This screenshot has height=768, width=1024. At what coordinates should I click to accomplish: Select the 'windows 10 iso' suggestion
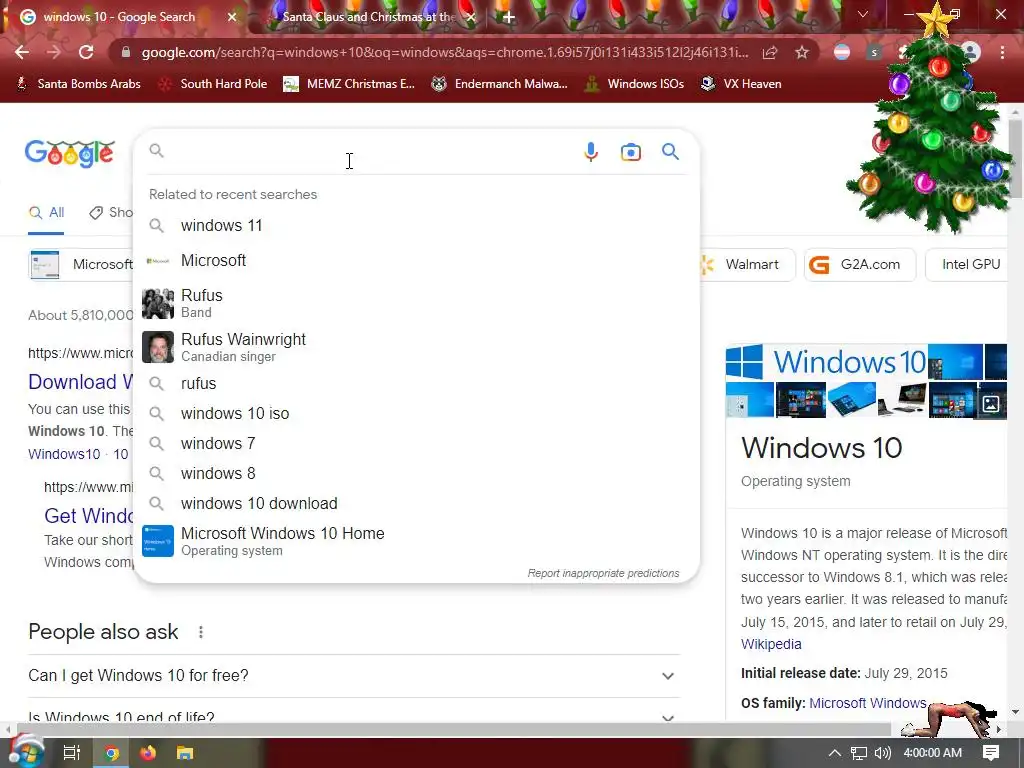coord(416,413)
